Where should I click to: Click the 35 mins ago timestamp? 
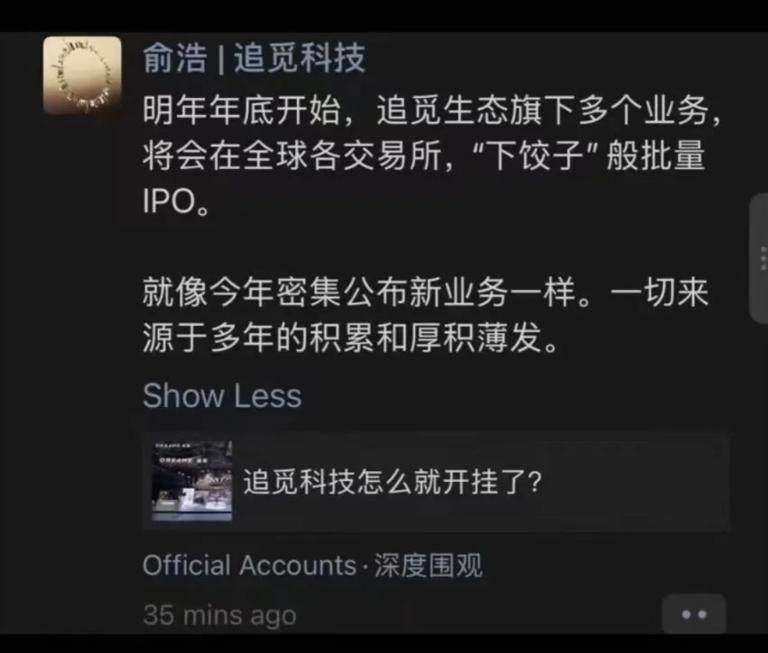[x=219, y=615]
